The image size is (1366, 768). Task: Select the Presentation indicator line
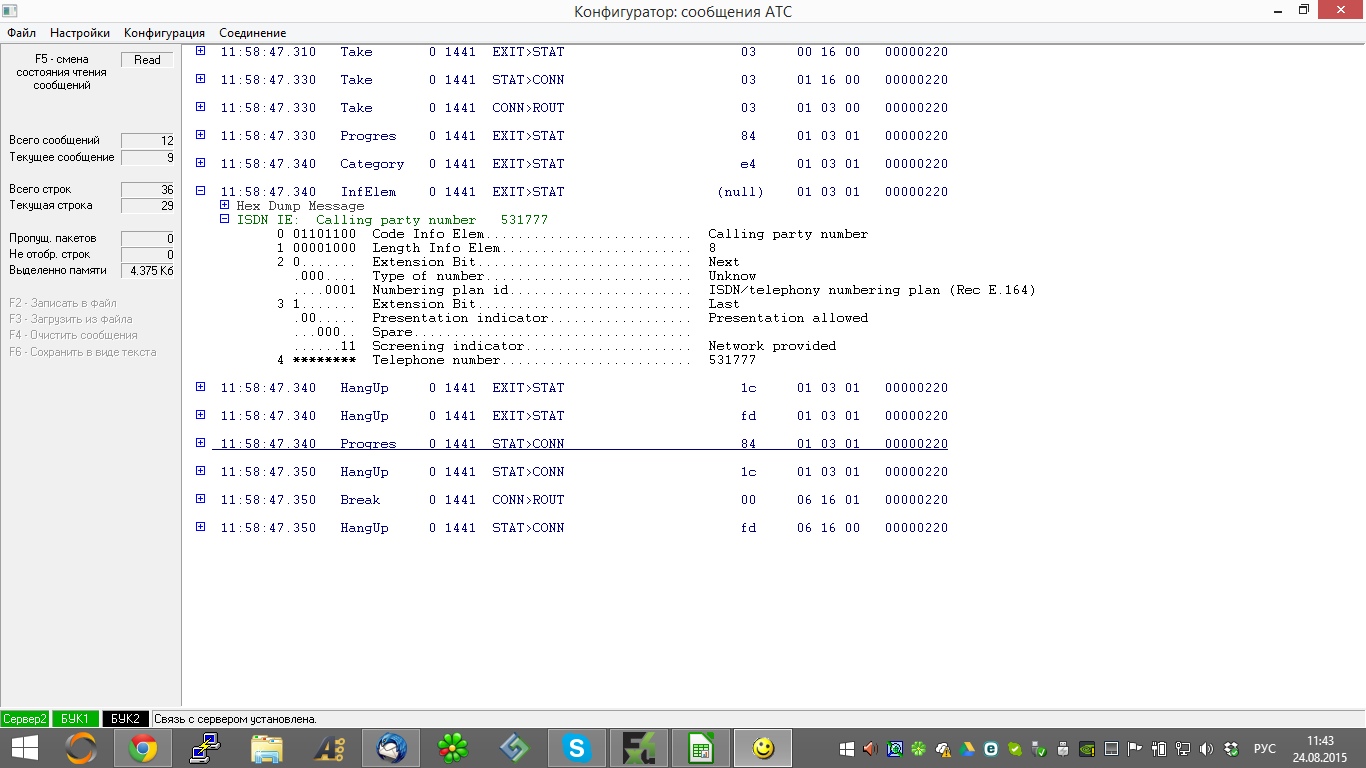click(x=580, y=318)
